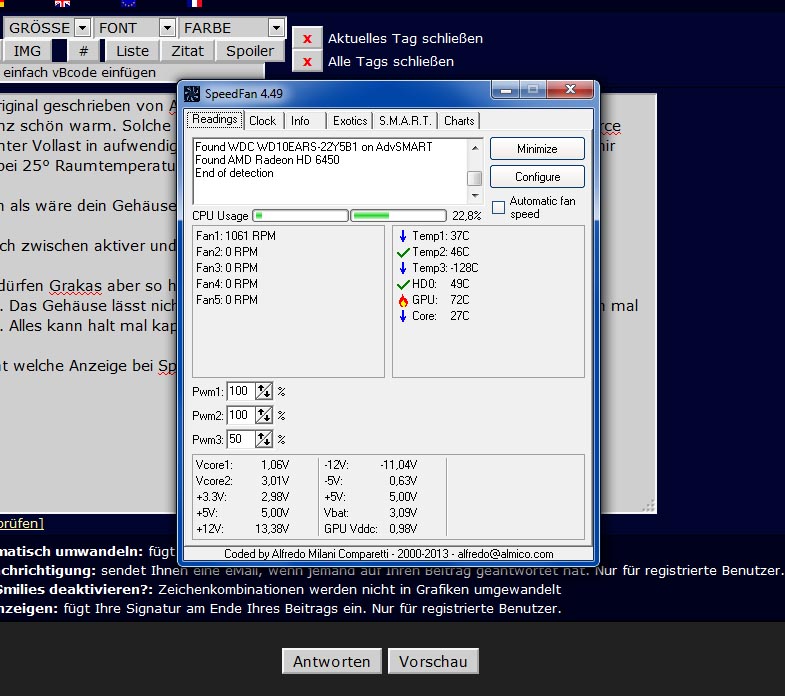
Task: Open the GRÖSSE dropdown
Action: 83,28
